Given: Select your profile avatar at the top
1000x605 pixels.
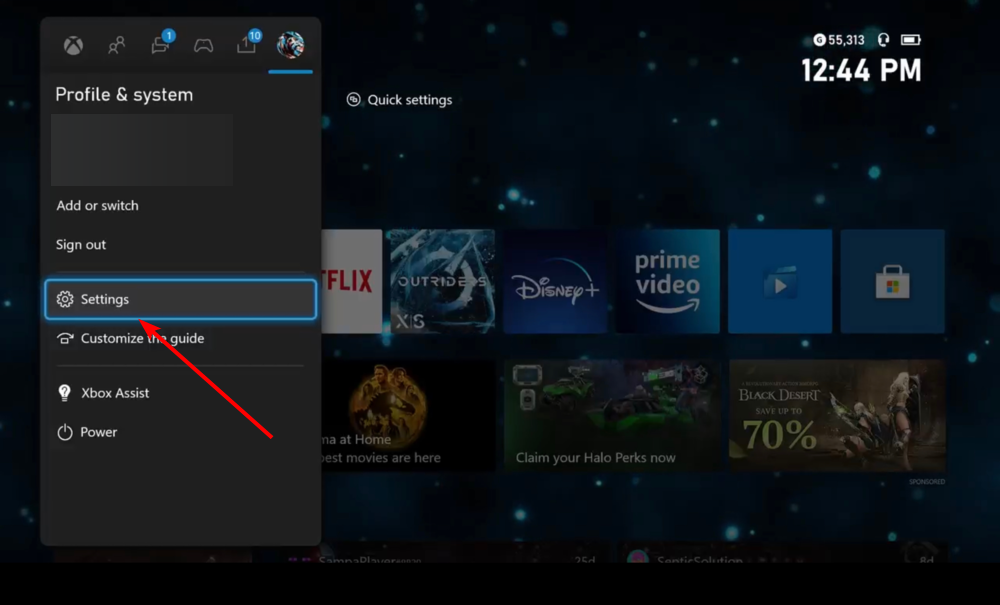Looking at the screenshot, I should tap(290, 44).
